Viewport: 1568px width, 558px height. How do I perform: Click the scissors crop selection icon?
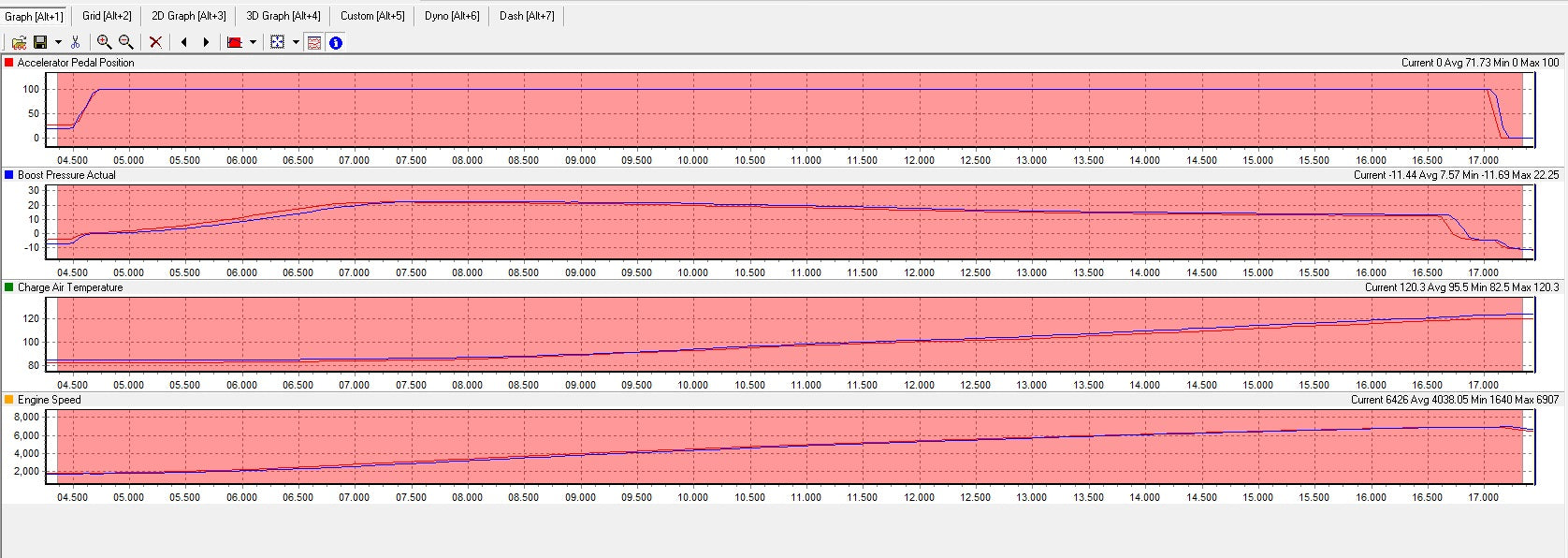pos(75,42)
